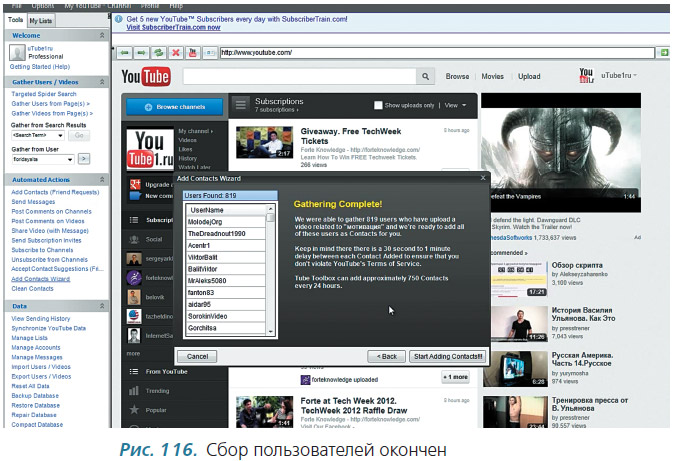Image resolution: width=676 pixels, height=461 pixels.
Task: Click the Trending bar chart icon
Action: [134, 391]
